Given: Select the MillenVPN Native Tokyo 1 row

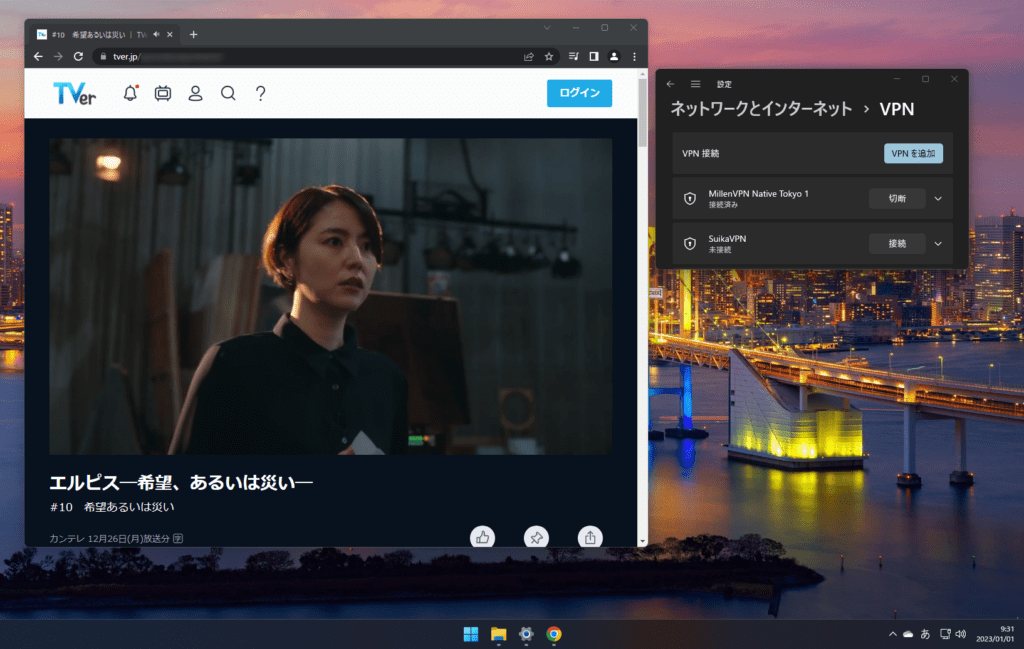Looking at the screenshot, I should coord(812,198).
